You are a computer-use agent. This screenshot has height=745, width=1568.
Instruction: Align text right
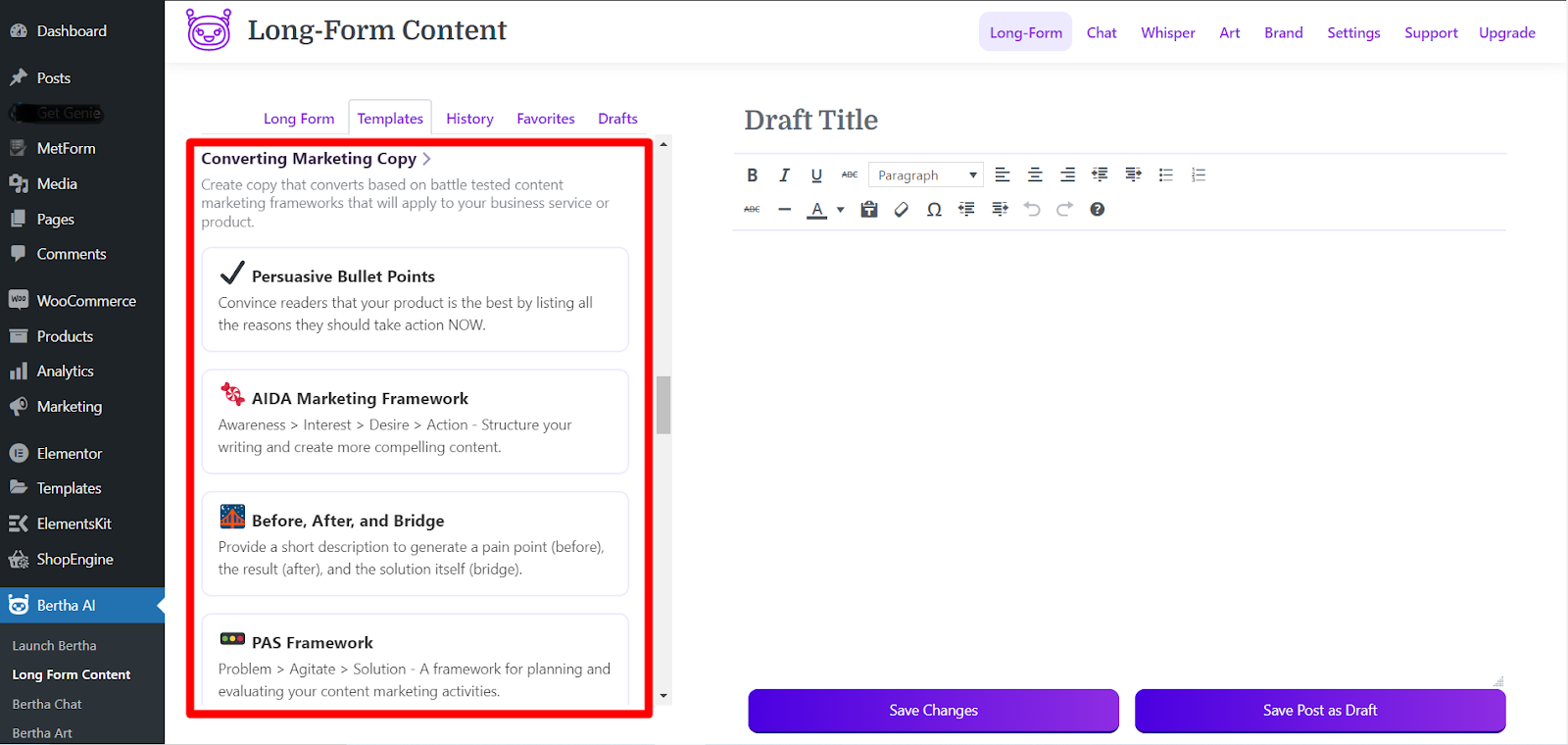point(1067,175)
